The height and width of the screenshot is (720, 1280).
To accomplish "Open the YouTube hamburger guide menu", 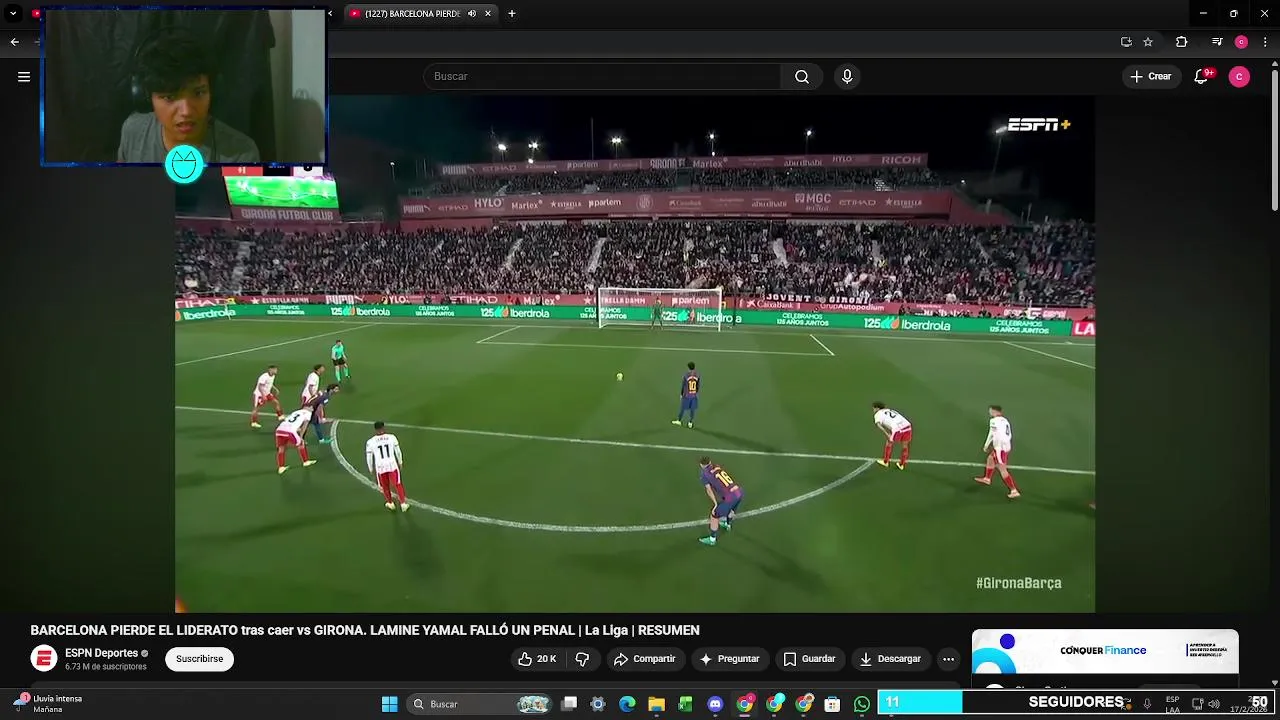I will point(24,77).
